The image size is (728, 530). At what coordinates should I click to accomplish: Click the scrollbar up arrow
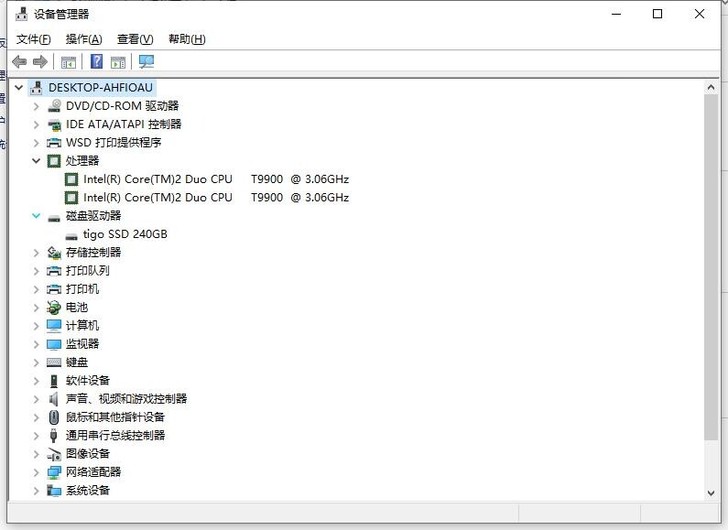click(x=711, y=87)
